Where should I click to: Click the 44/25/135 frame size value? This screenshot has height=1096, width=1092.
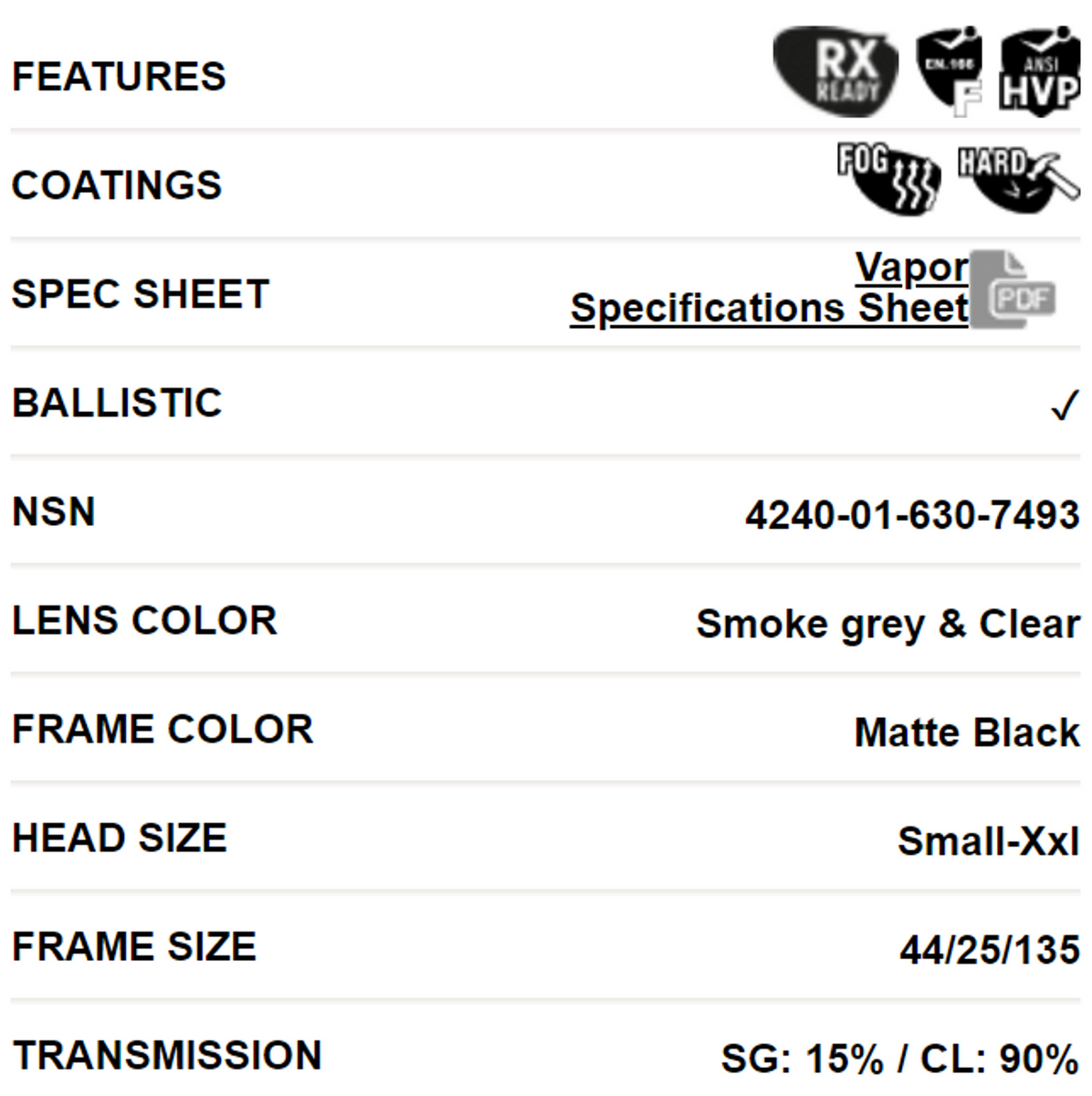tap(990, 950)
